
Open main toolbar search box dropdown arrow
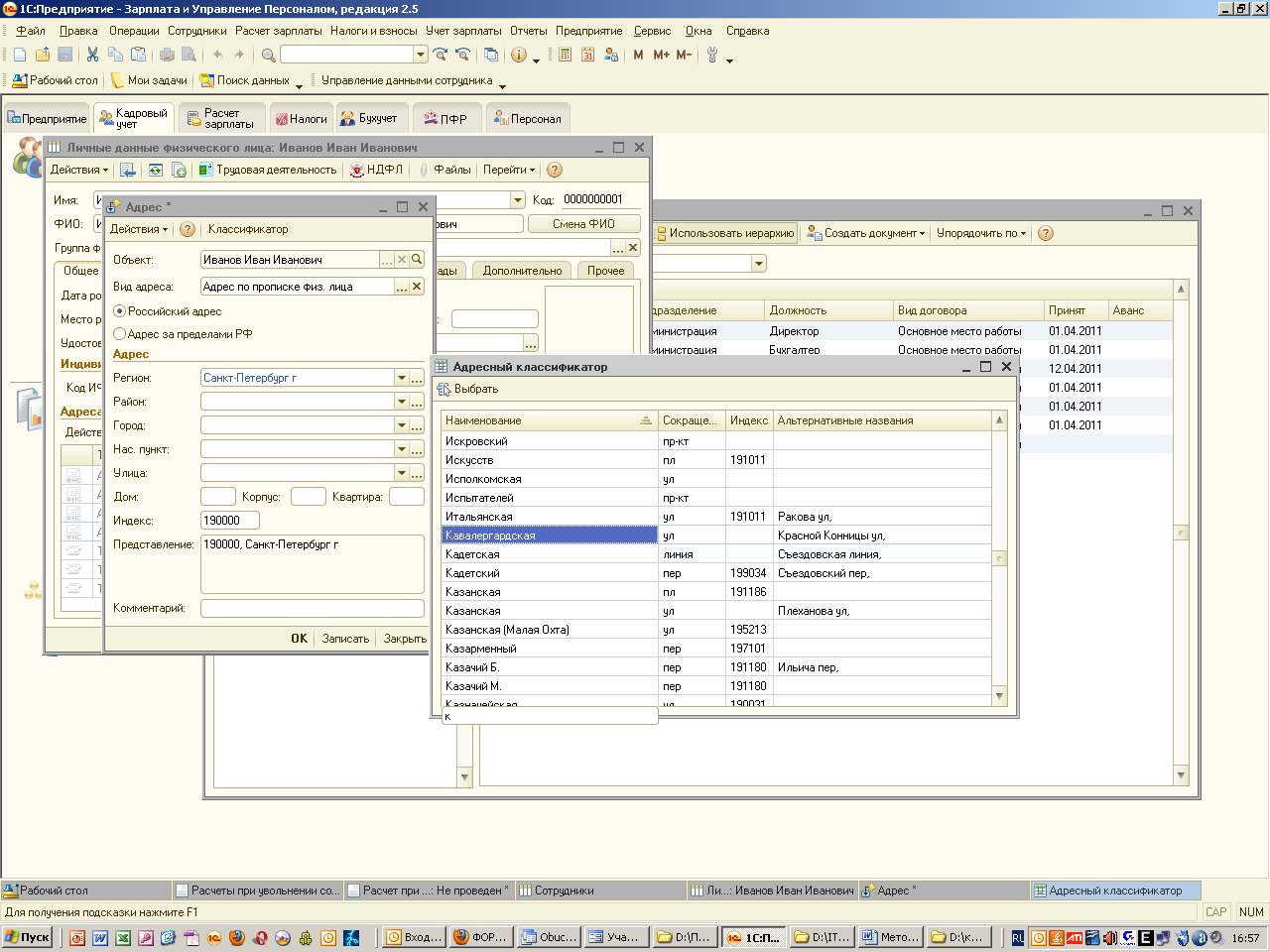coord(421,55)
